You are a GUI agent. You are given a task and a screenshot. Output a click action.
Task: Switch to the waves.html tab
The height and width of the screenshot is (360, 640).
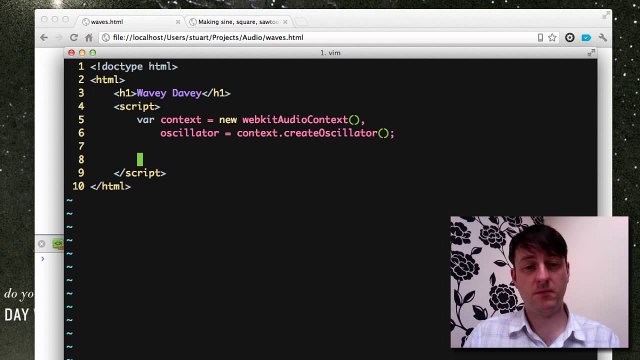(x=130, y=22)
